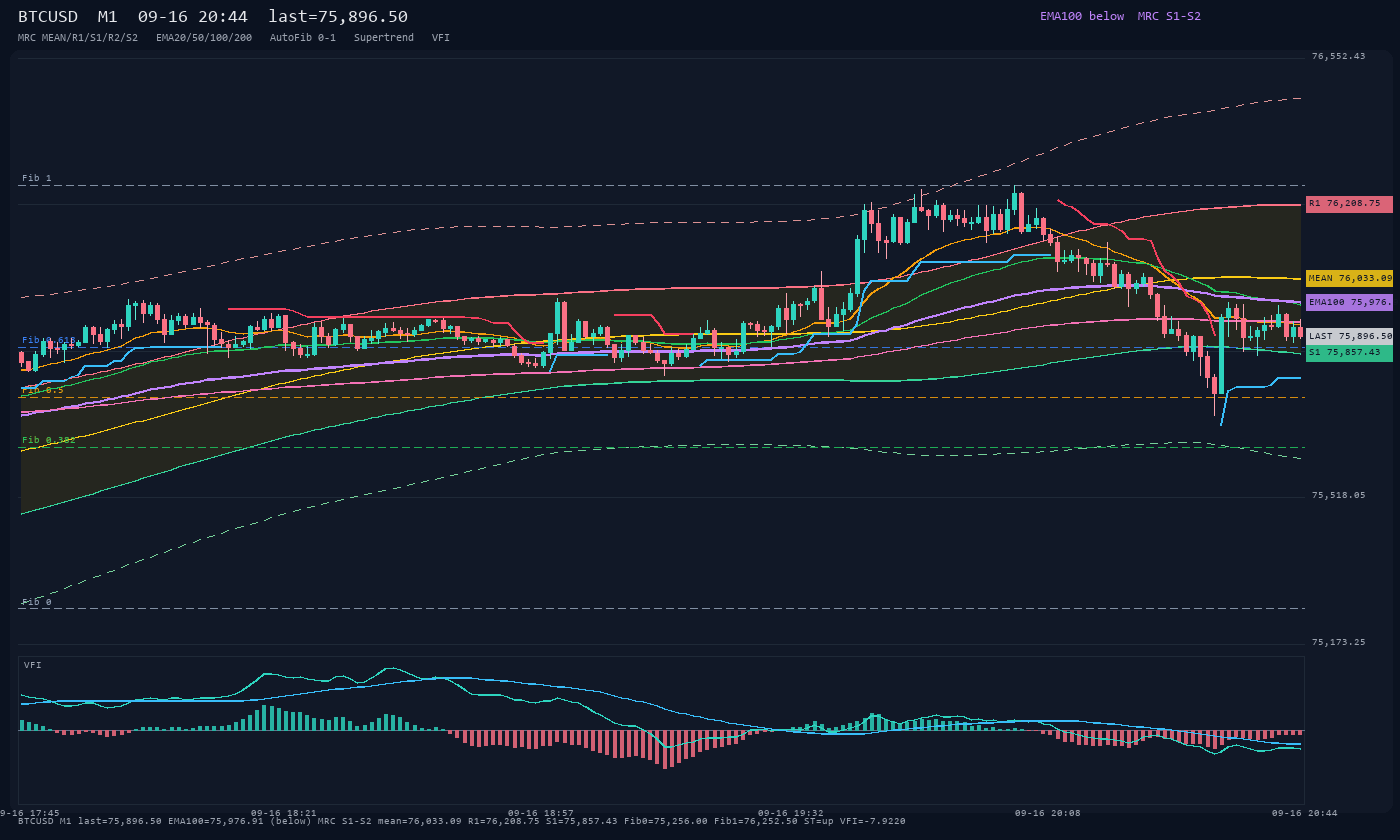Image resolution: width=1400 pixels, height=840 pixels.
Task: Click the last=75,896.50 header text
Action: click(x=338, y=16)
